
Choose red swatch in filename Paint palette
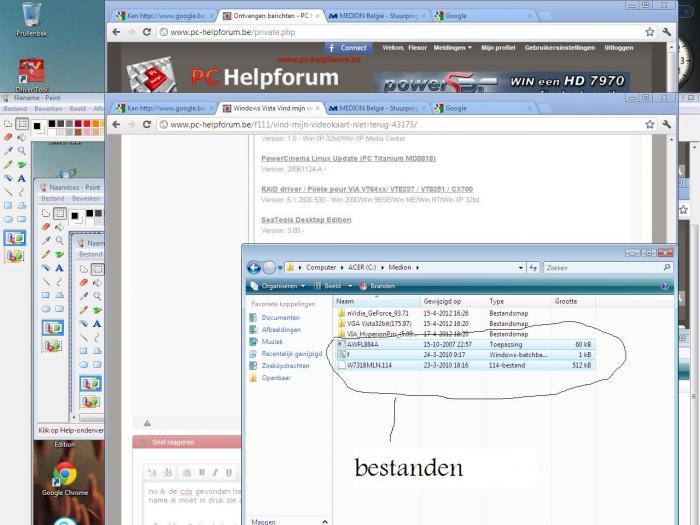tap(87, 124)
